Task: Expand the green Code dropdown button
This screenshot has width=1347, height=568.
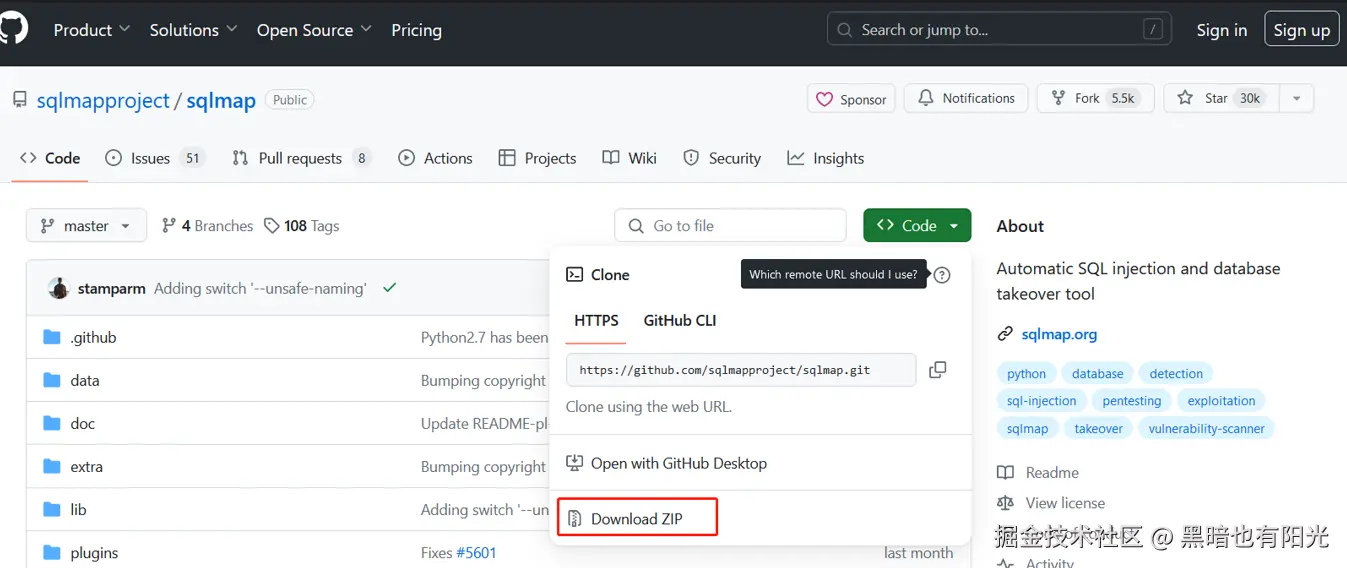Action: tap(917, 226)
